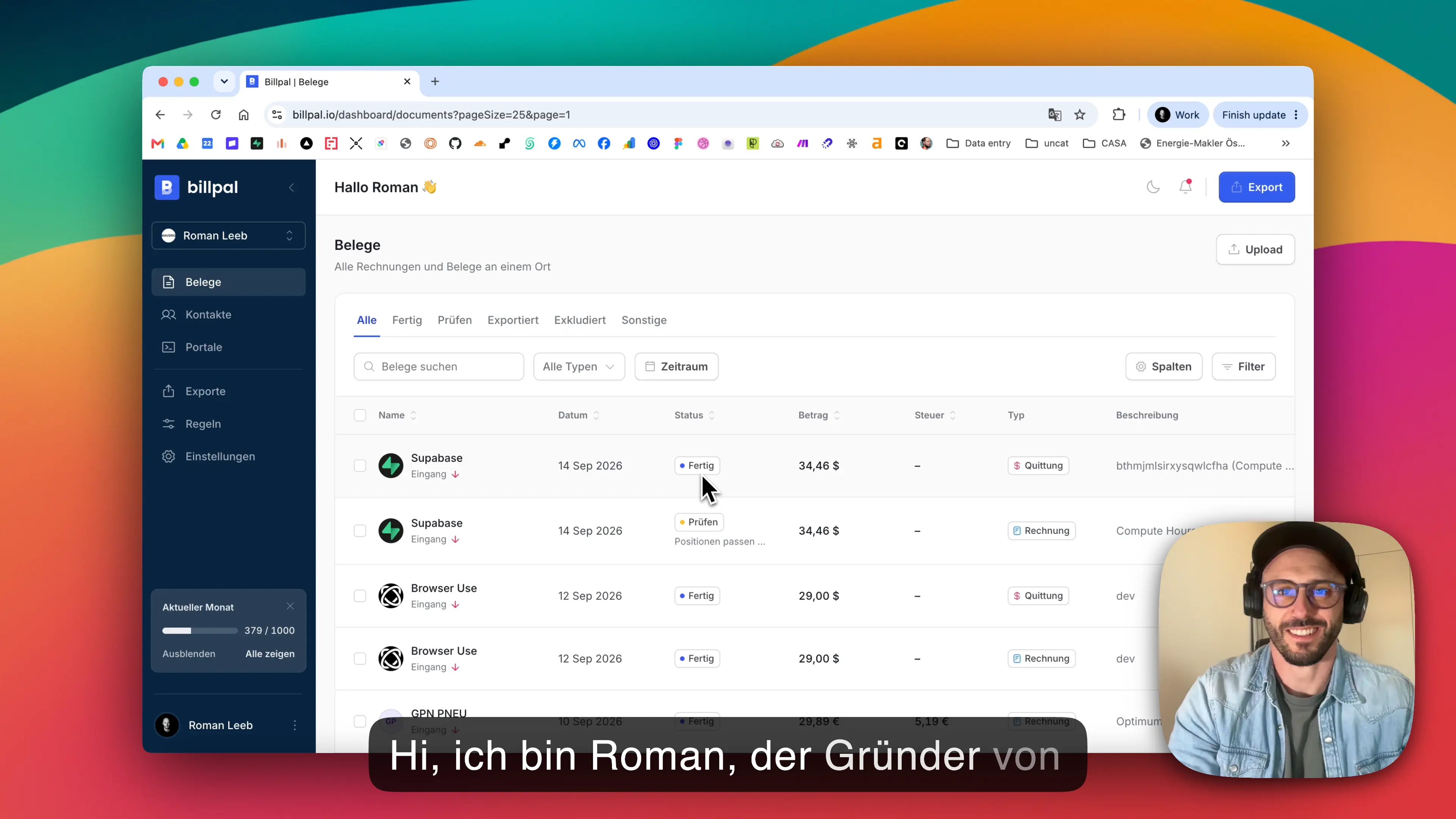Open the Roman Leeb workspace switcher
The width and height of the screenshot is (1456, 819).
(x=228, y=236)
